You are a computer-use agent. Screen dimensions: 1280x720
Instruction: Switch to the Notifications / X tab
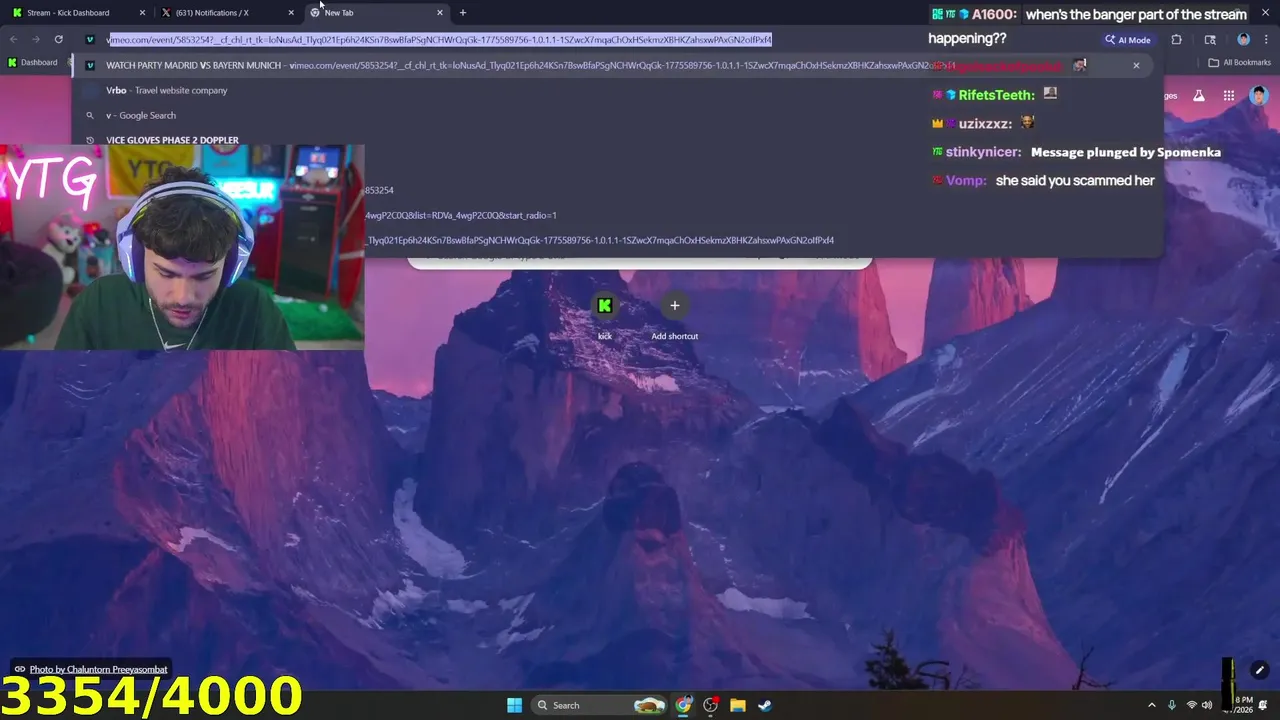click(226, 13)
